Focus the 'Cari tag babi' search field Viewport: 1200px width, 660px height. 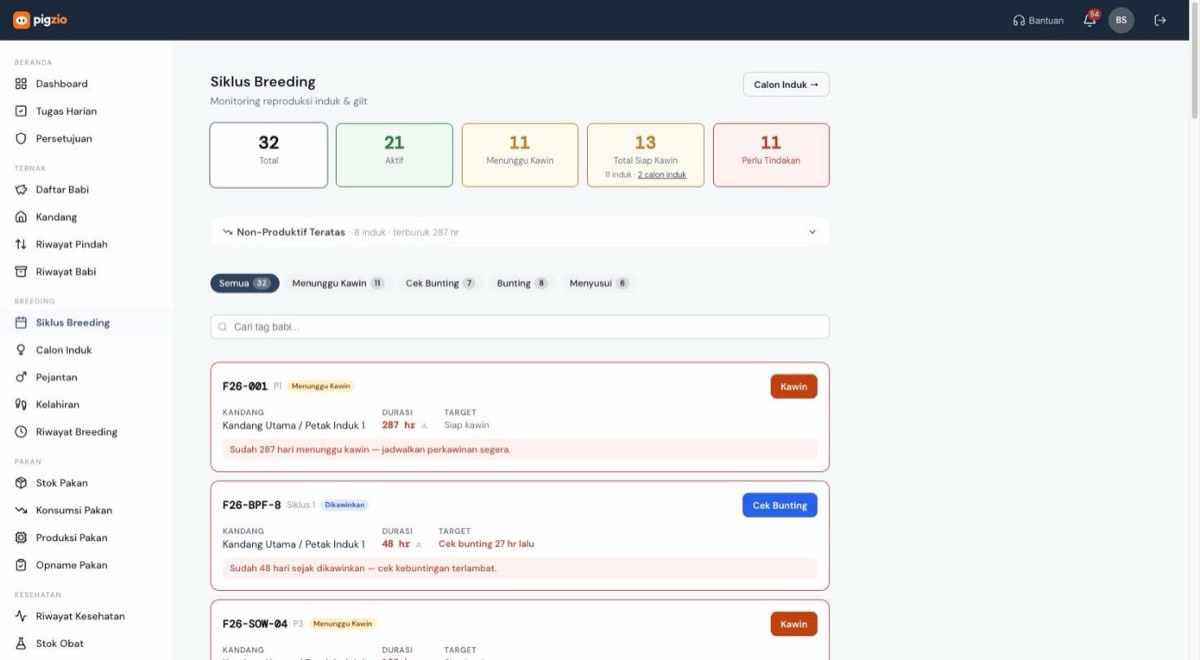520,327
